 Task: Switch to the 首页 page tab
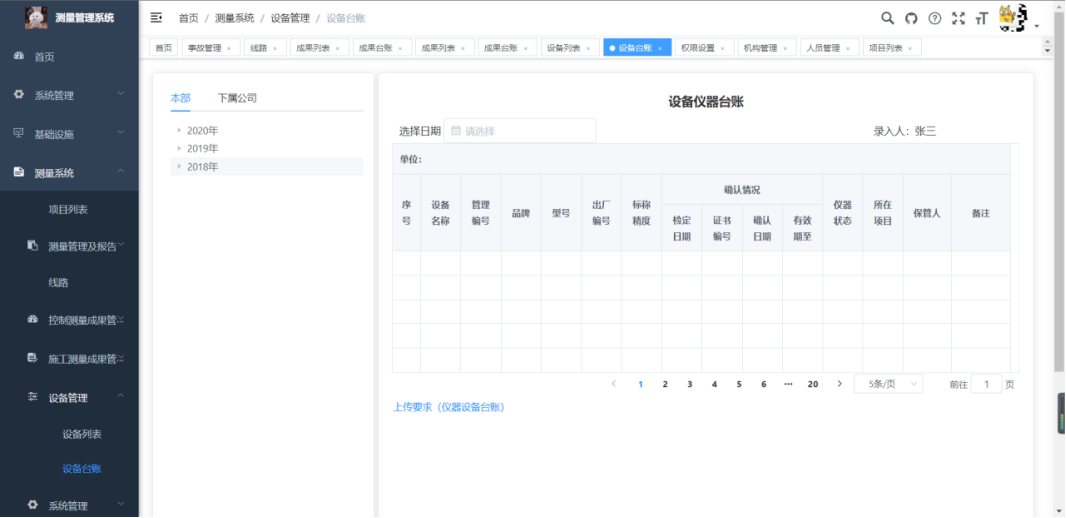163,48
